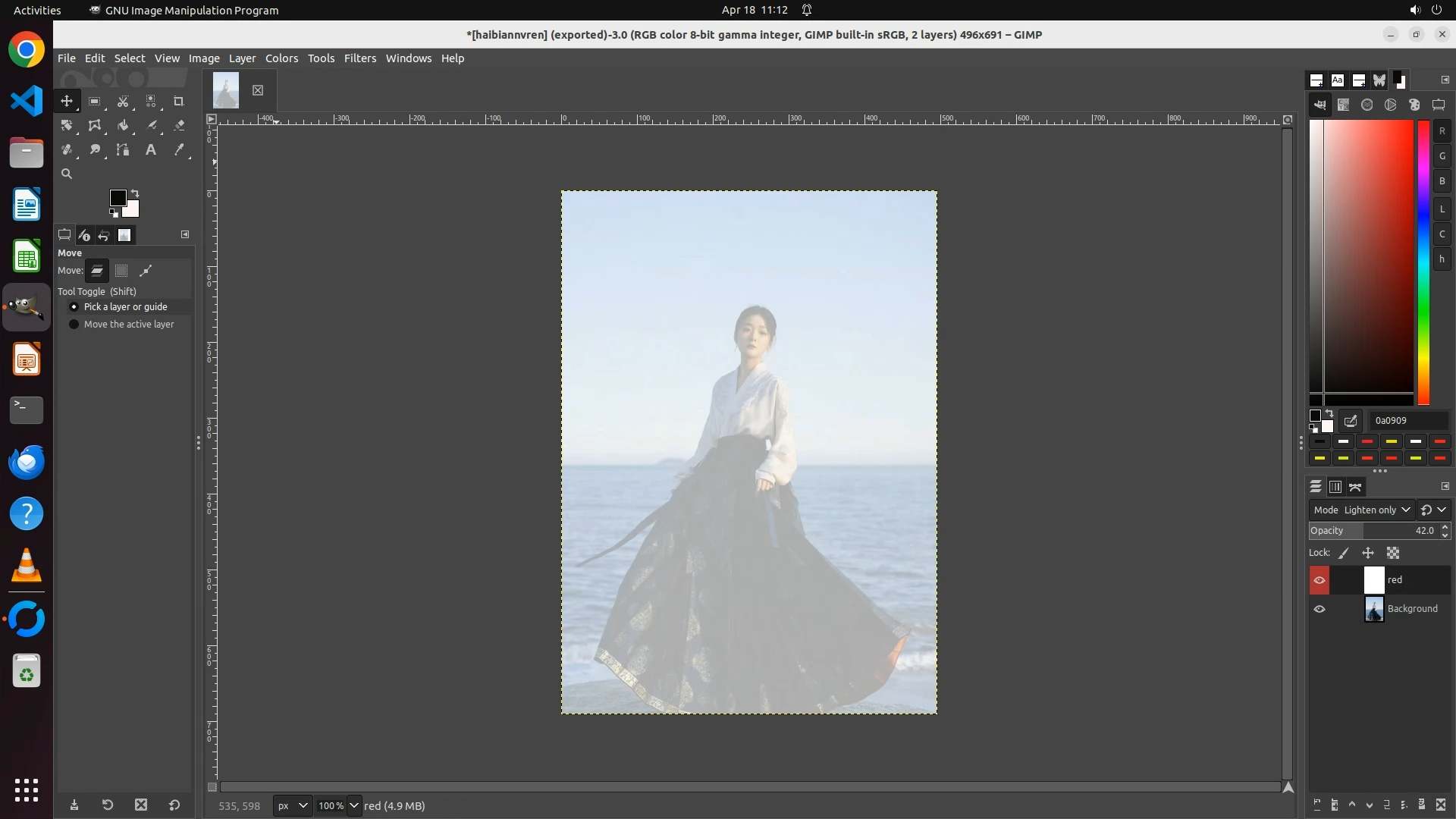Select the Text tool
The height and width of the screenshot is (819, 1456).
(151, 150)
